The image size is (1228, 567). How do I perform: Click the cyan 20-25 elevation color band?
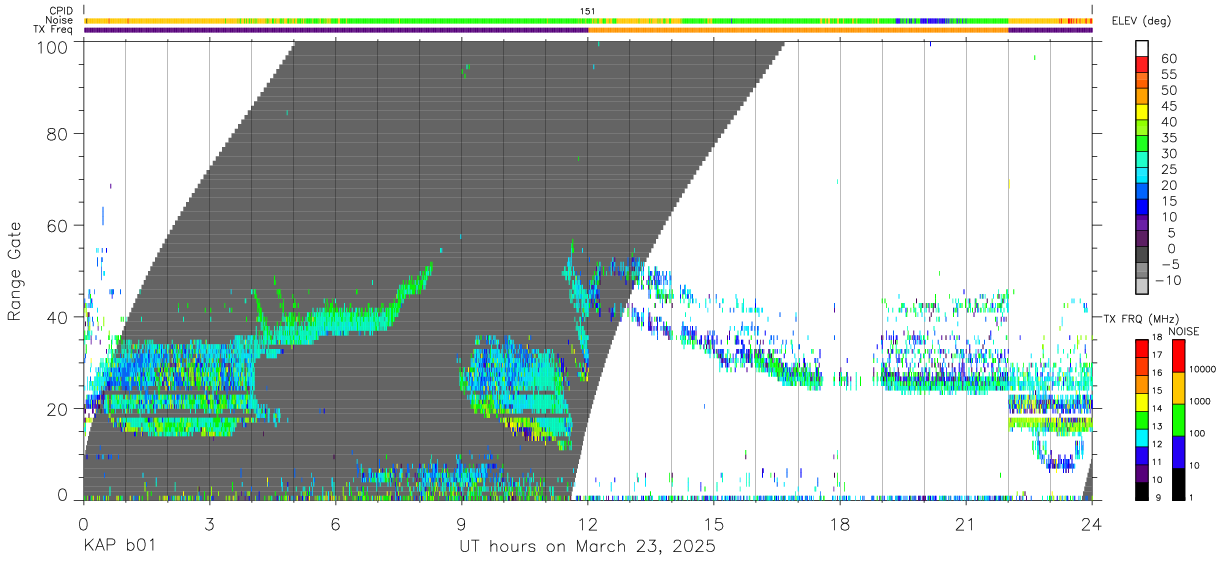pyautogui.click(x=1142, y=177)
